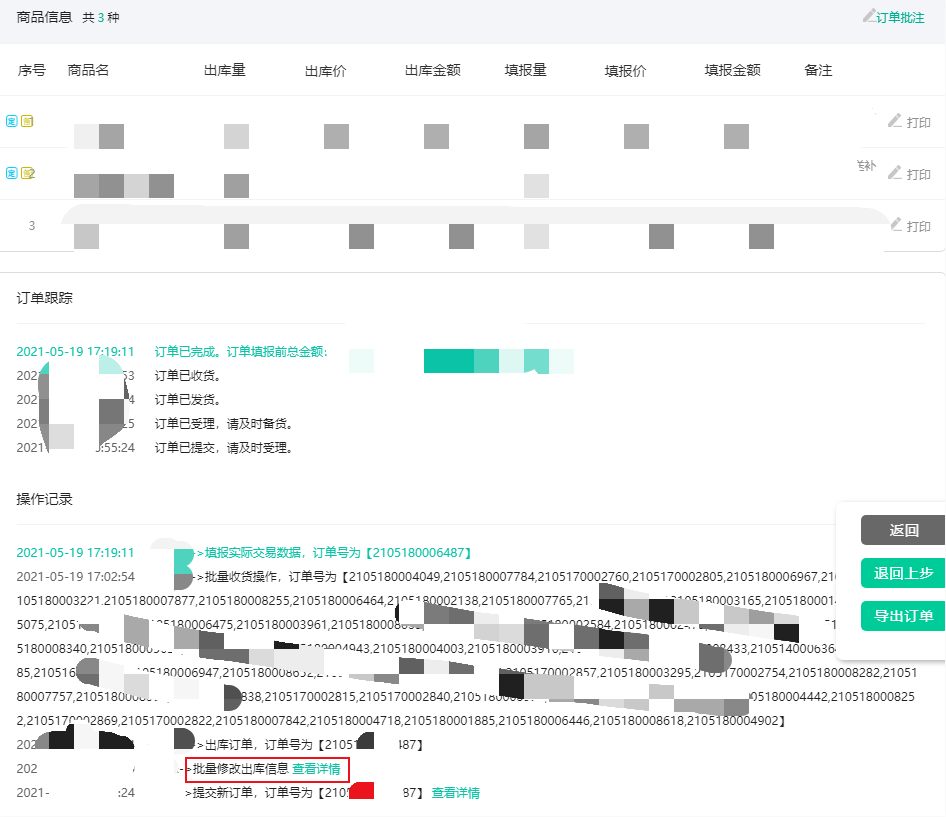Click the pencil icon next to 订单批注
The width and height of the screenshot is (946, 817).
pos(871,17)
